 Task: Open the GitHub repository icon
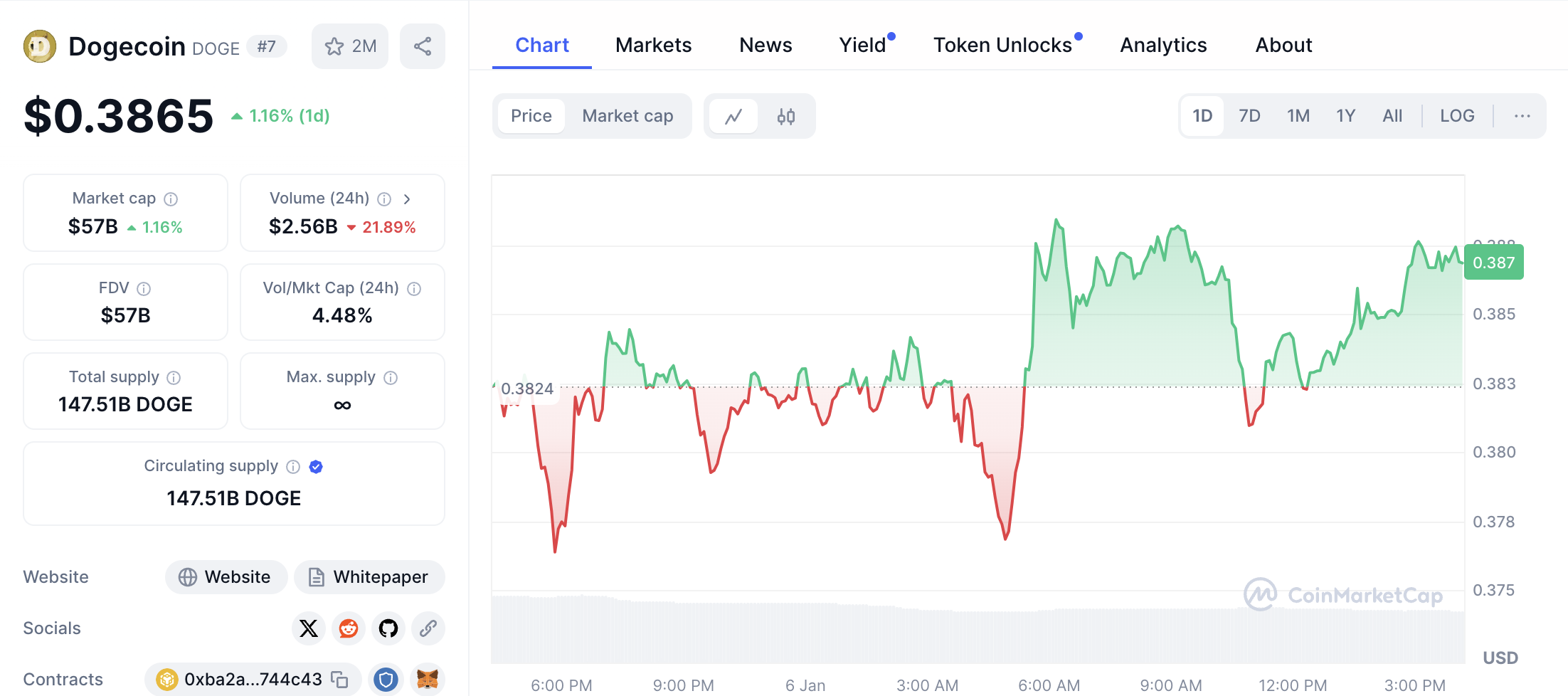click(388, 628)
